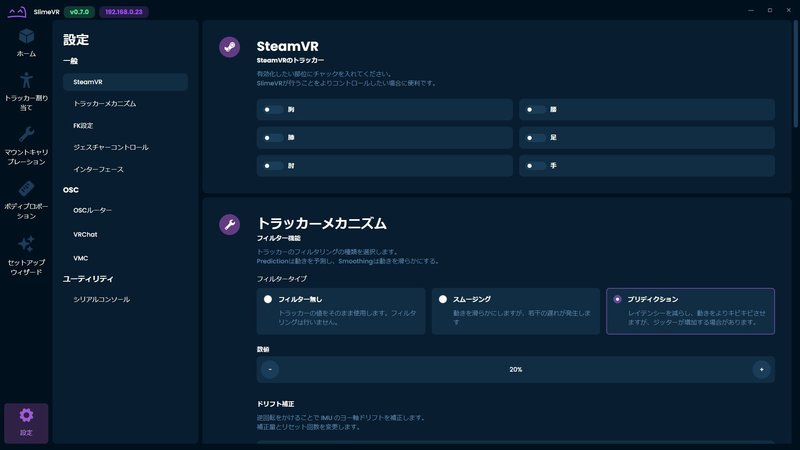Select the スムージング filter type option
The height and width of the screenshot is (450, 800).
point(516,311)
